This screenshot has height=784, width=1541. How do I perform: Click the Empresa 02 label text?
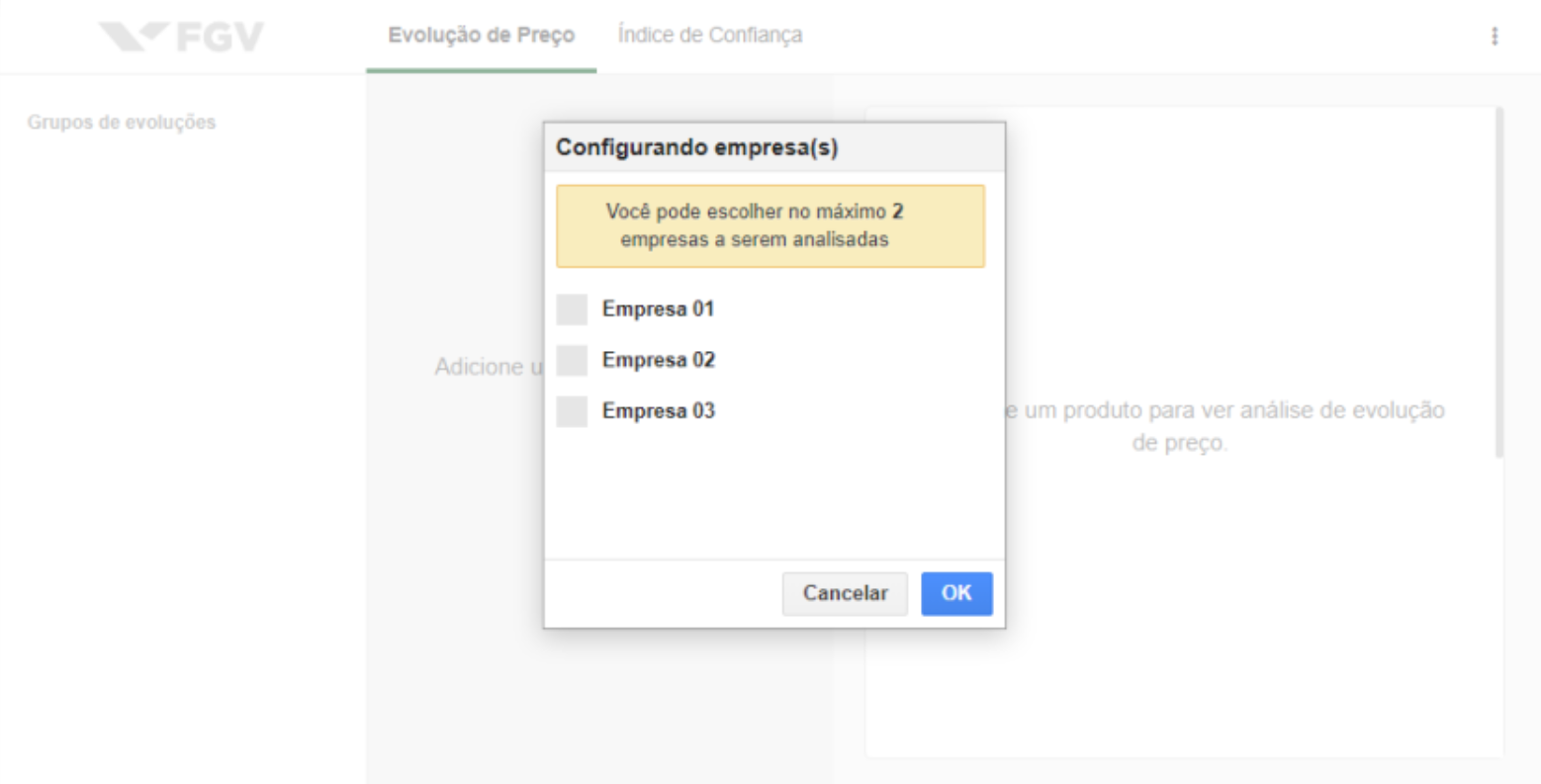(x=659, y=361)
